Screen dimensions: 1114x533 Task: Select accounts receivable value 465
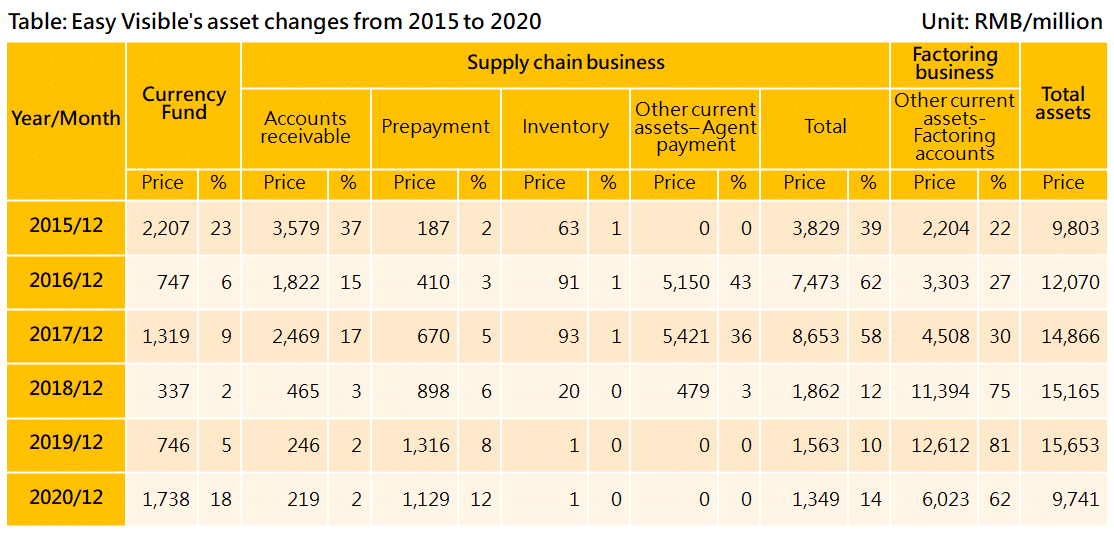[x=303, y=392]
